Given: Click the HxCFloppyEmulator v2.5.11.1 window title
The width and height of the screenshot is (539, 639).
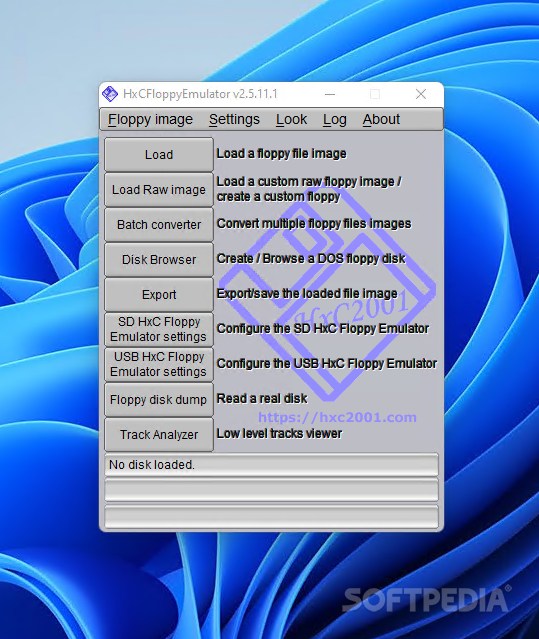Looking at the screenshot, I should [200, 94].
